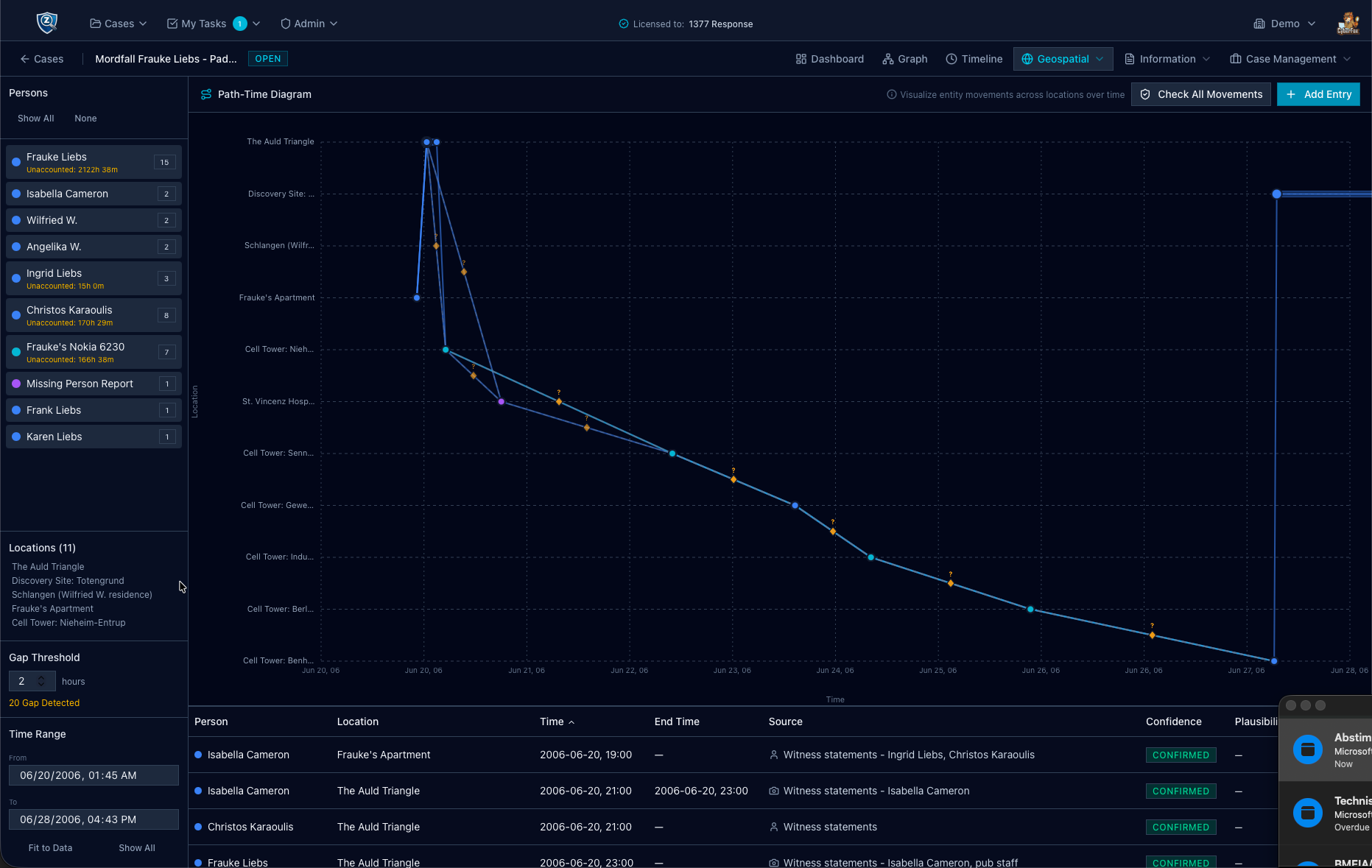Open the Admin dropdown menu
This screenshot has height=868, width=1372.
click(309, 24)
